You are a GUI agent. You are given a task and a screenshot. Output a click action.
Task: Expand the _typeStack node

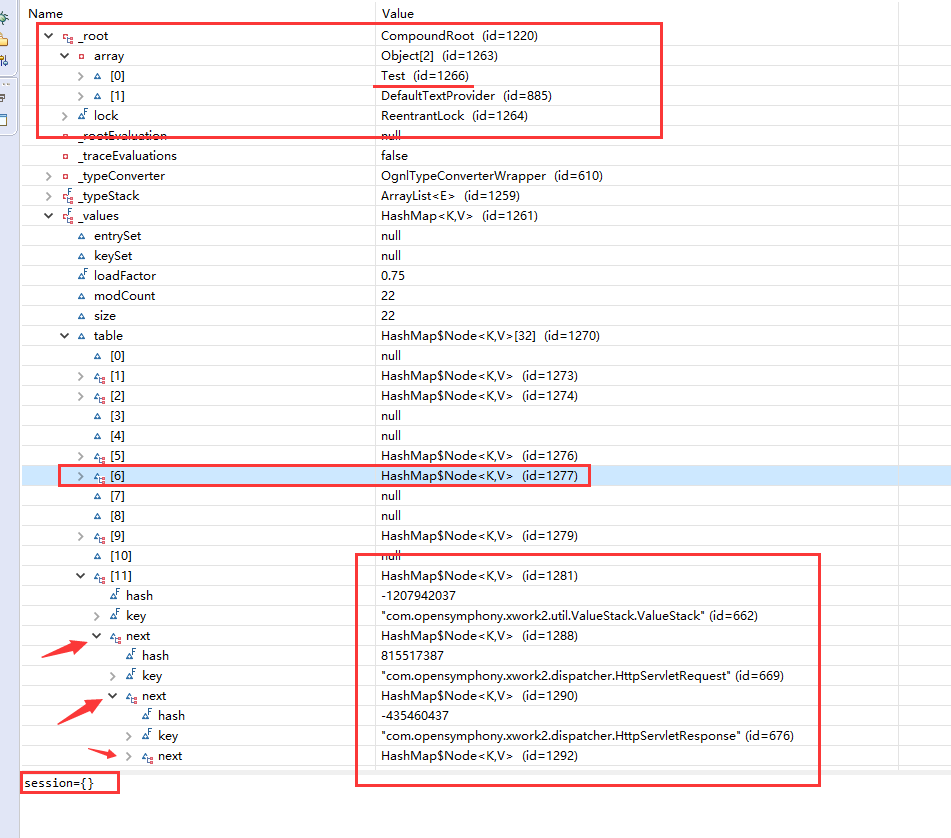(x=49, y=196)
